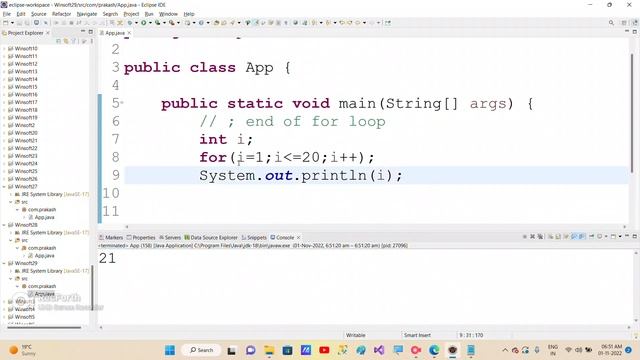This screenshot has width=640, height=360.
Task: Click the Debug bug icon in toolbar
Action: (x=130, y=23)
